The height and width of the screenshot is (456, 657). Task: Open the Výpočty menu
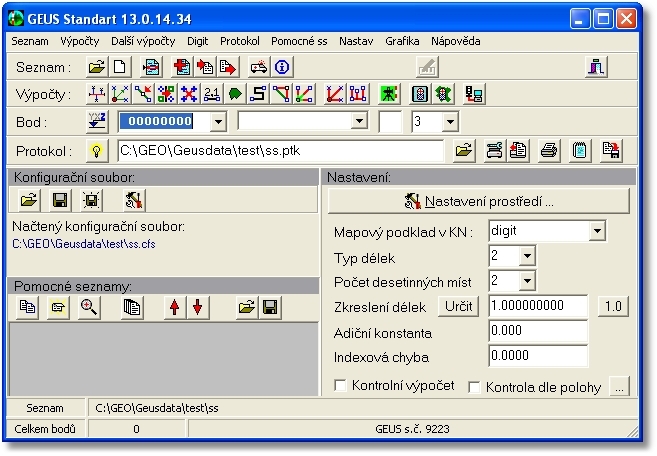point(80,41)
